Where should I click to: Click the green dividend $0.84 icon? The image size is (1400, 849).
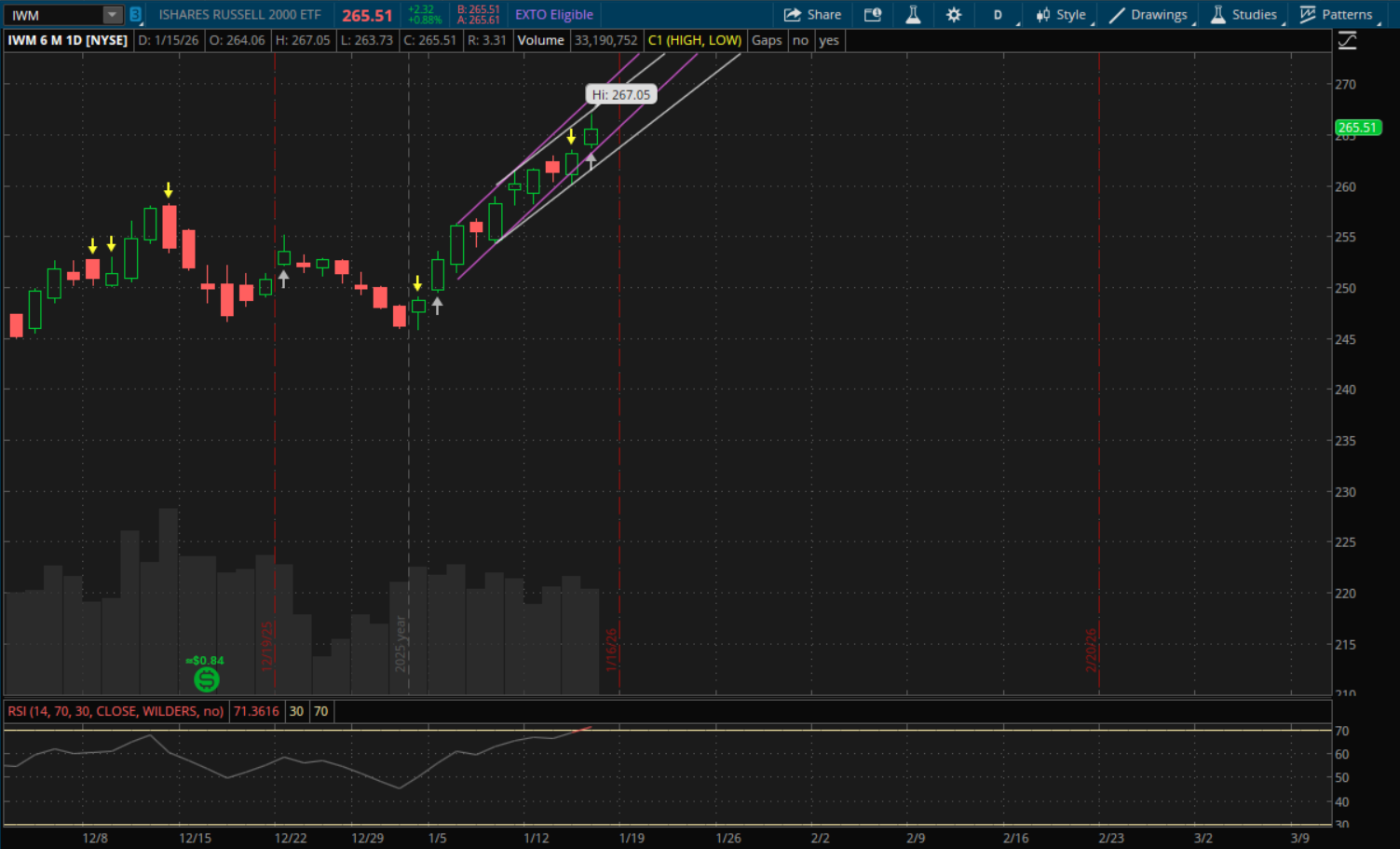coord(206,679)
